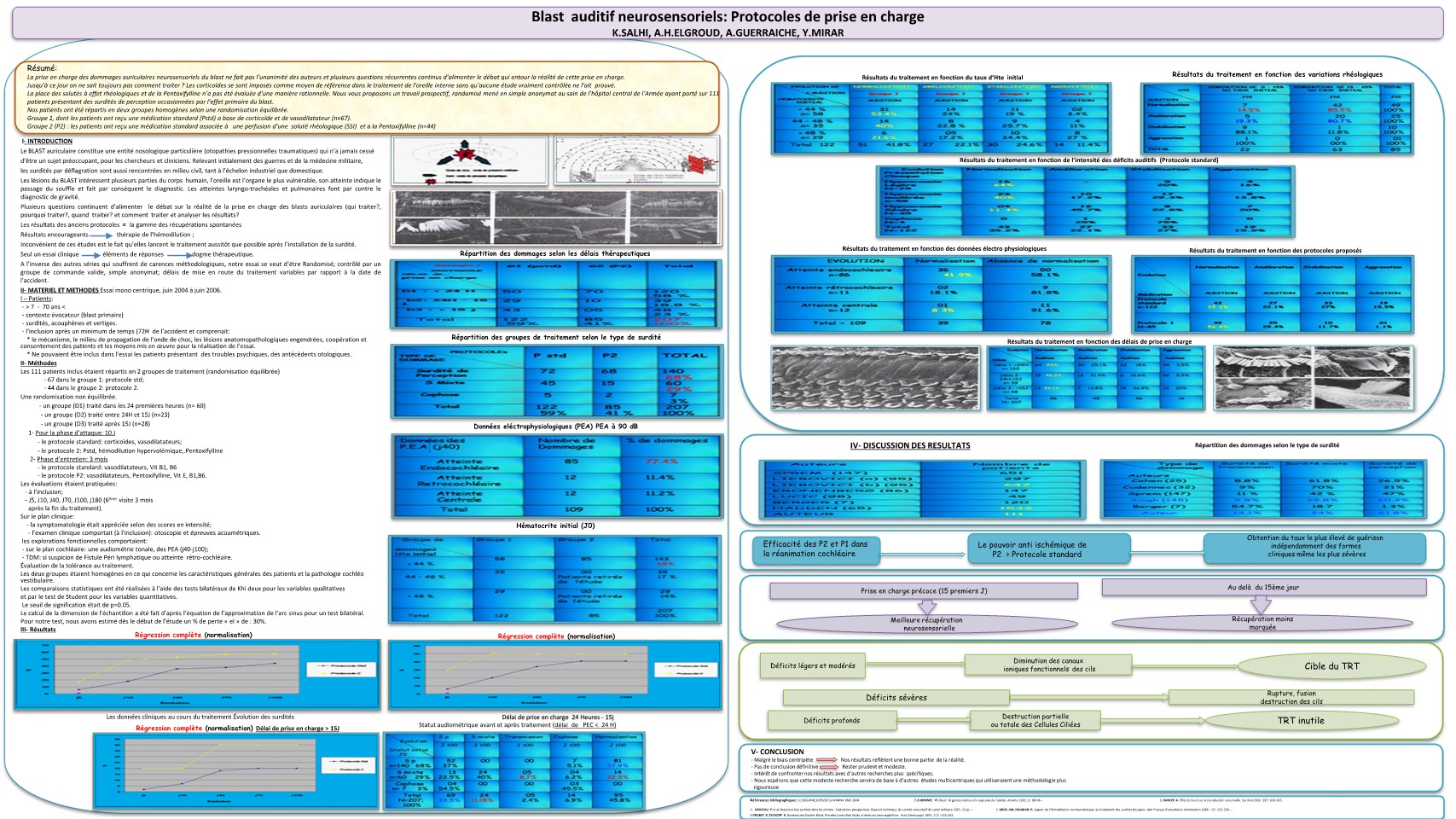Viewport: 1456px width, 819px height.
Task: Click the "IV- DISCUSSION DES RESULTATS" heading
Action: 909,445
